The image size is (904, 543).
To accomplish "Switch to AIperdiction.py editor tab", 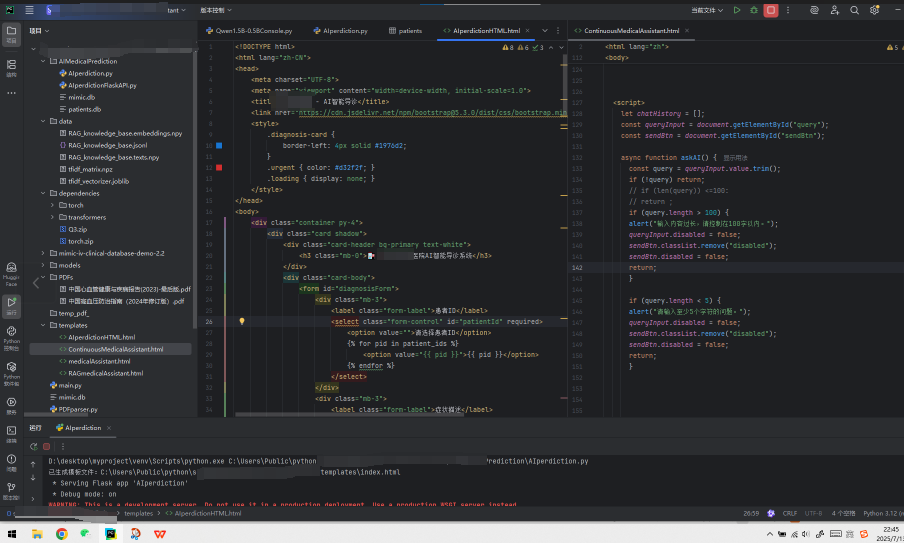I will point(341,31).
